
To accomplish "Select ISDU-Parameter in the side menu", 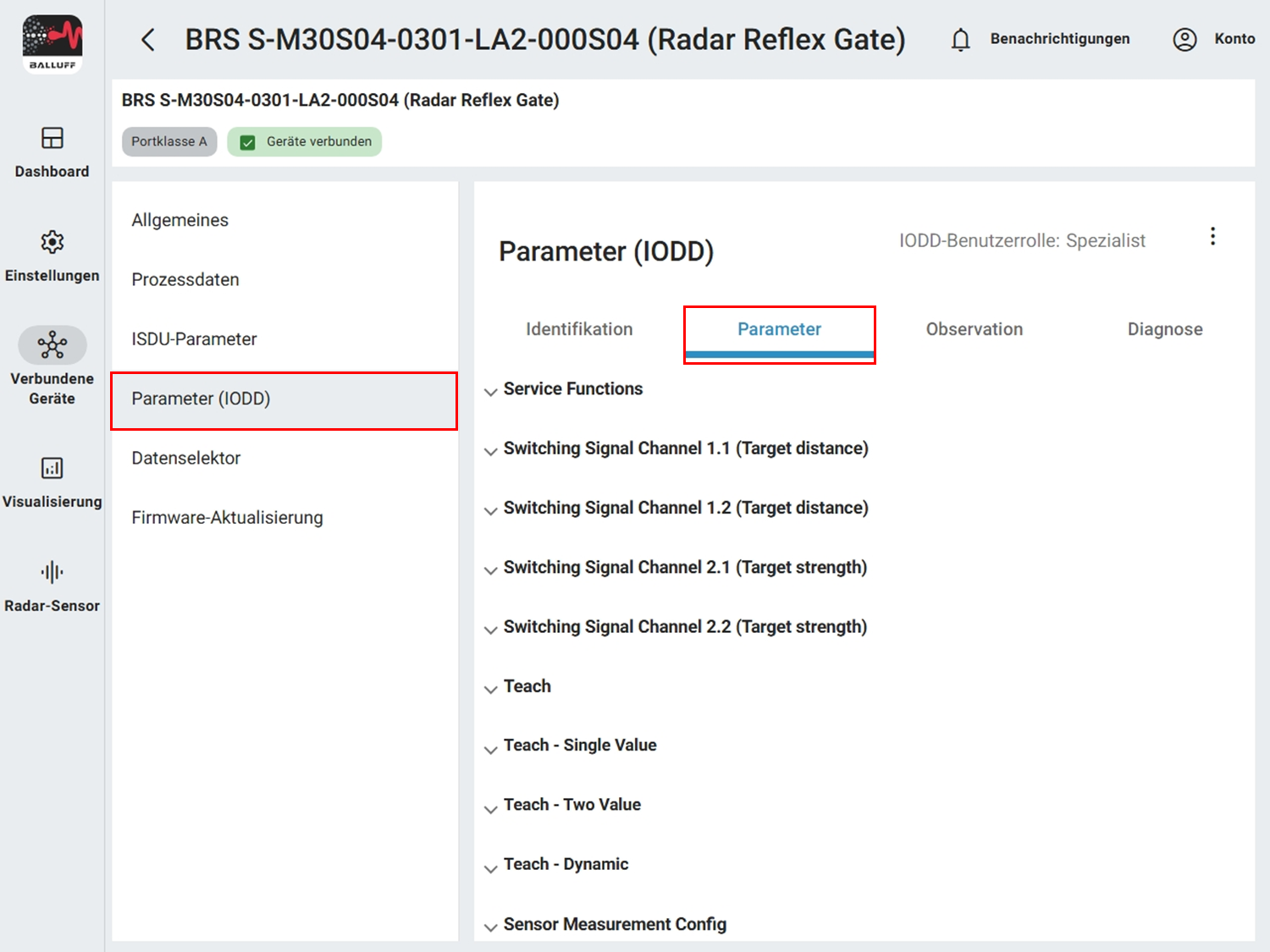I will (194, 339).
